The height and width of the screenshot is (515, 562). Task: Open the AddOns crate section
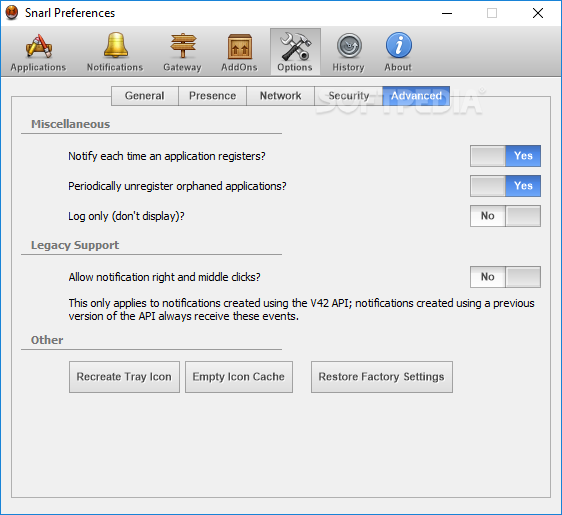pos(239,52)
